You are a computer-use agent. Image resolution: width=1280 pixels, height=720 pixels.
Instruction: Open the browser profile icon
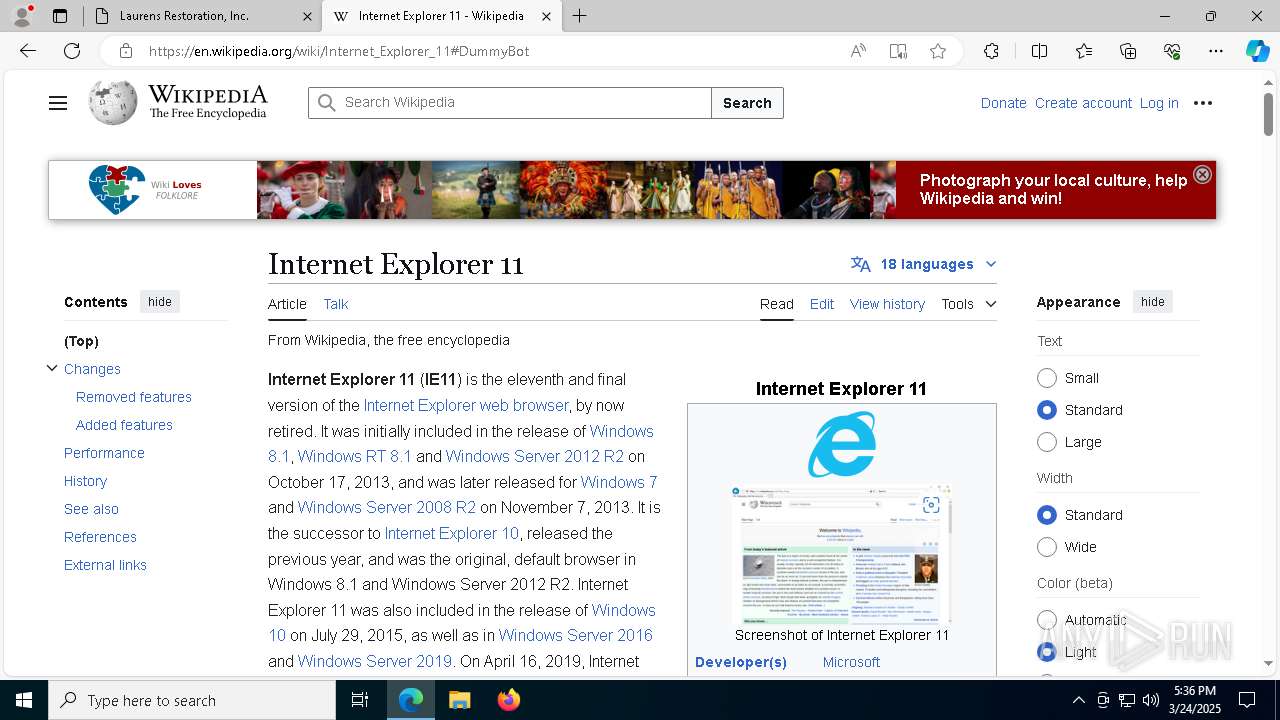21,16
